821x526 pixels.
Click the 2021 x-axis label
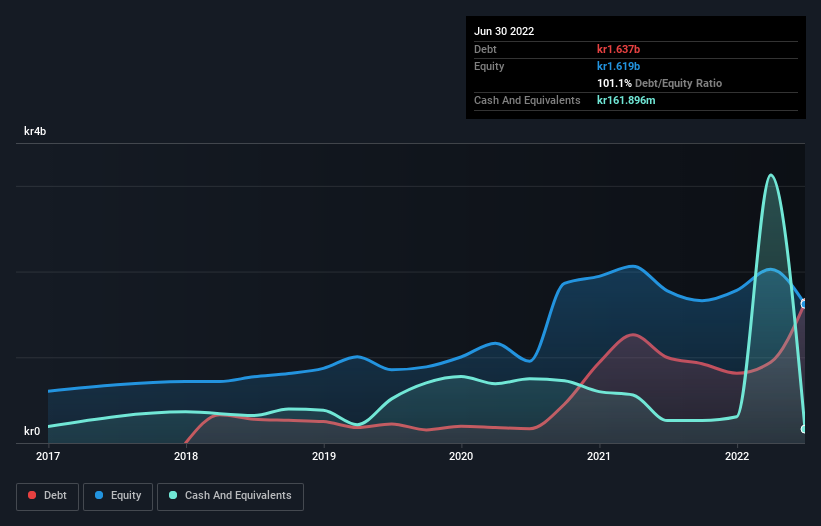[599, 456]
